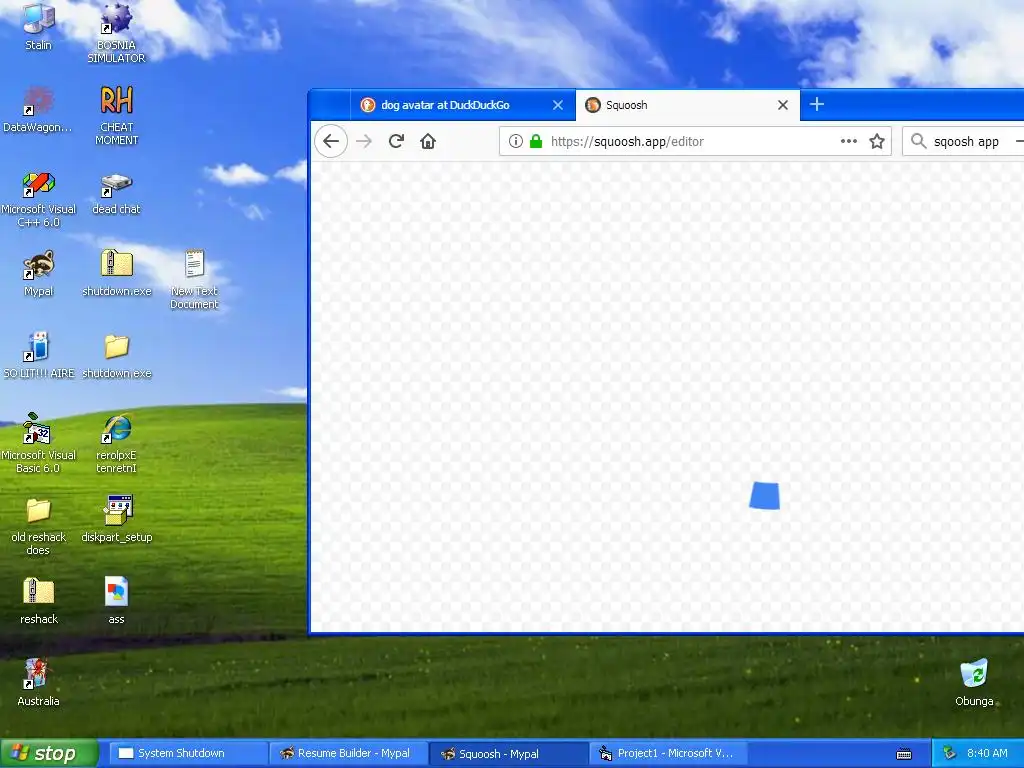Show site information for squoosh.app
This screenshot has width=1024, height=768.
[x=515, y=141]
